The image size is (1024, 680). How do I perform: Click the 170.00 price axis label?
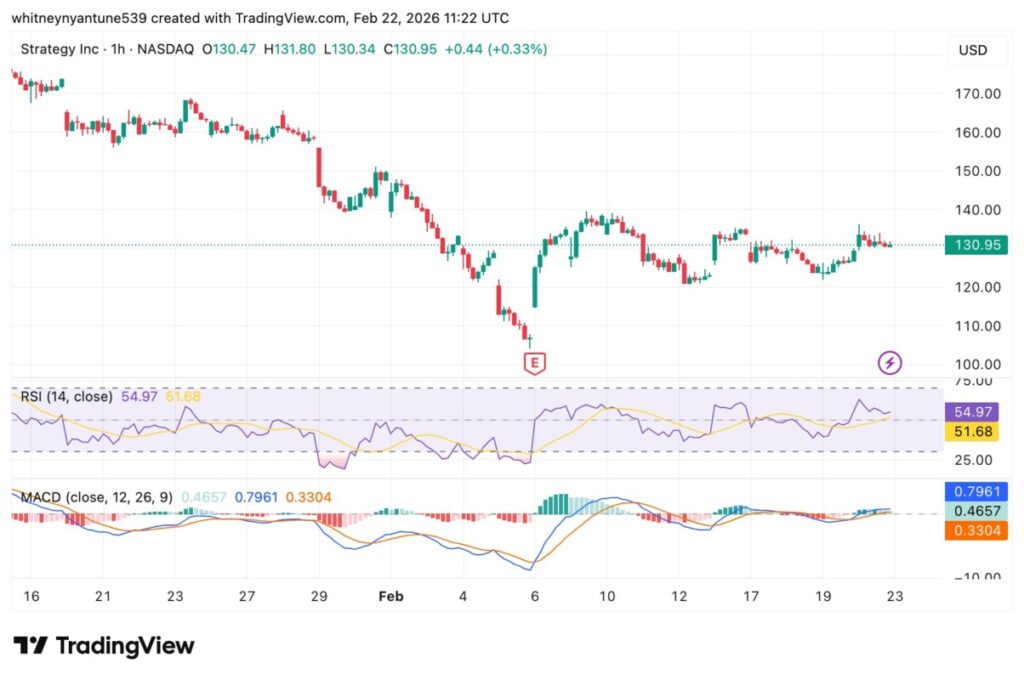[x=977, y=94]
